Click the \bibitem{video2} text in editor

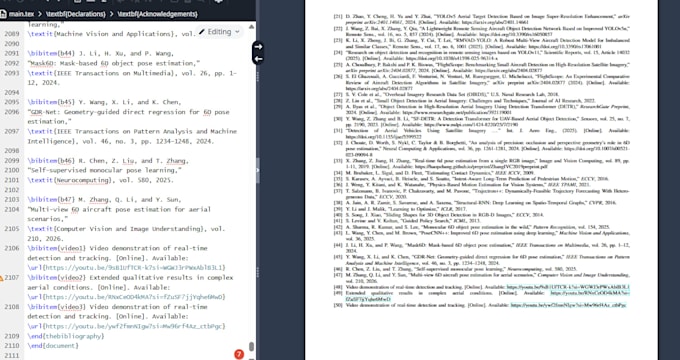[x=57, y=278]
